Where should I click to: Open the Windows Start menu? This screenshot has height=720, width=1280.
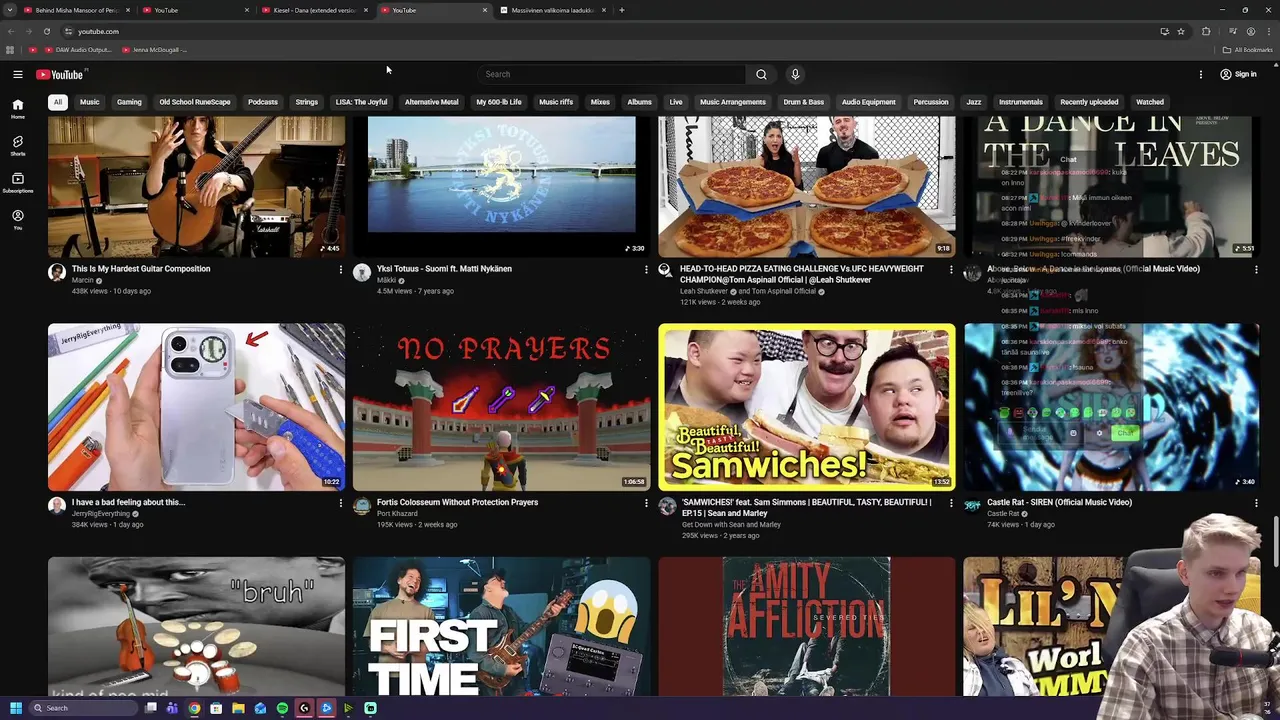(15, 708)
